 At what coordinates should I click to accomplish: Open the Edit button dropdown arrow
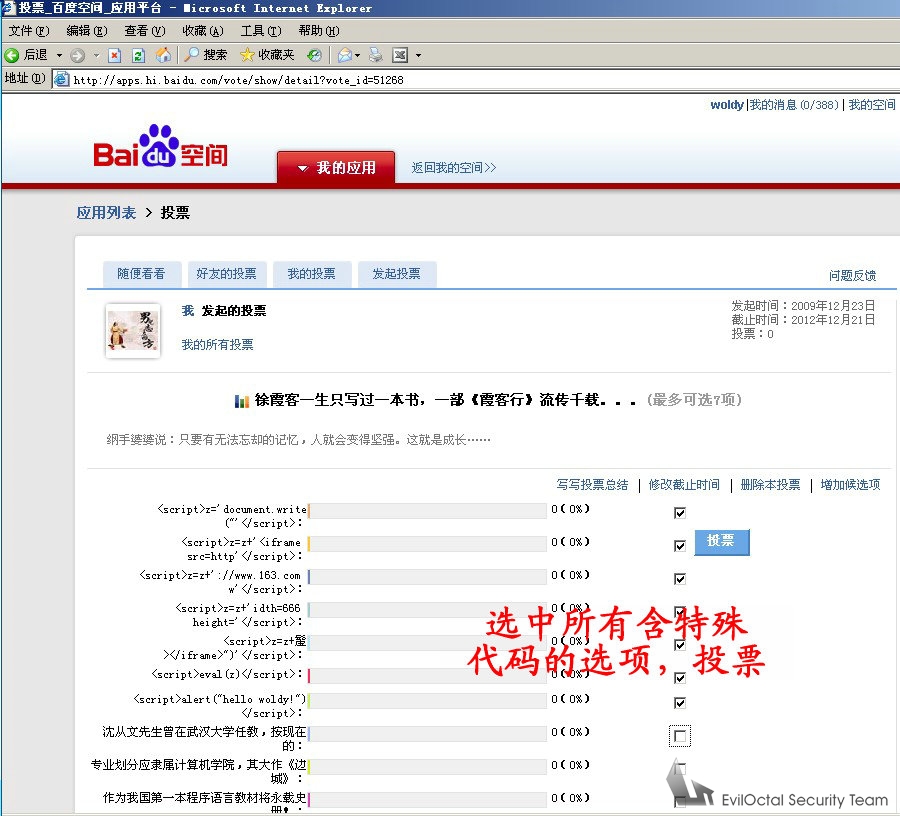(x=418, y=56)
